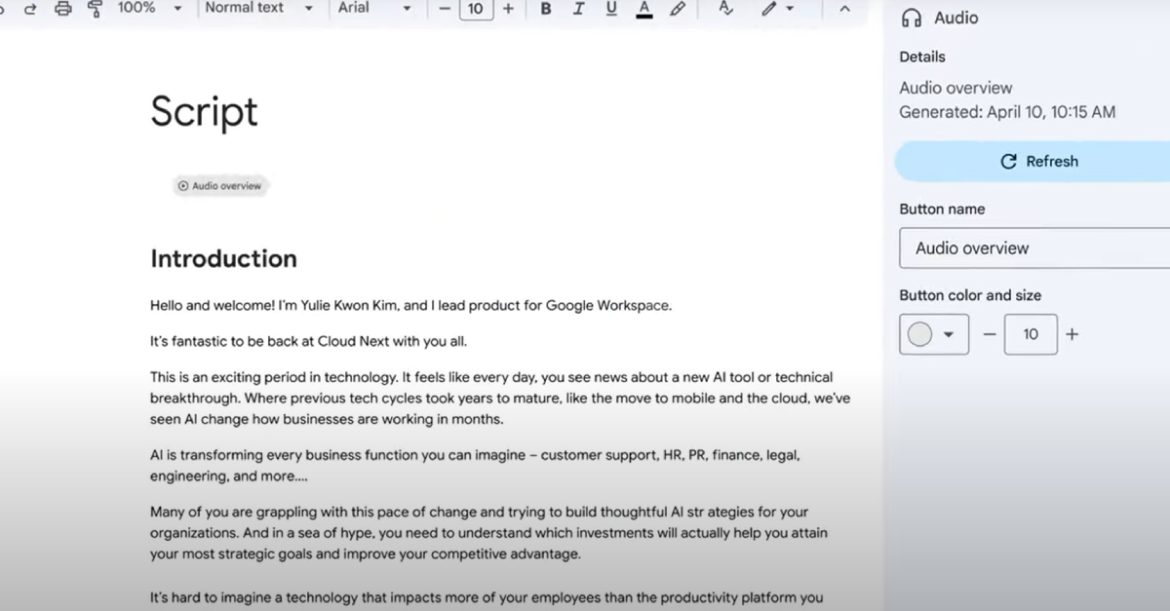Click the Print icon in toolbar
1170x611 pixels.
(x=63, y=9)
